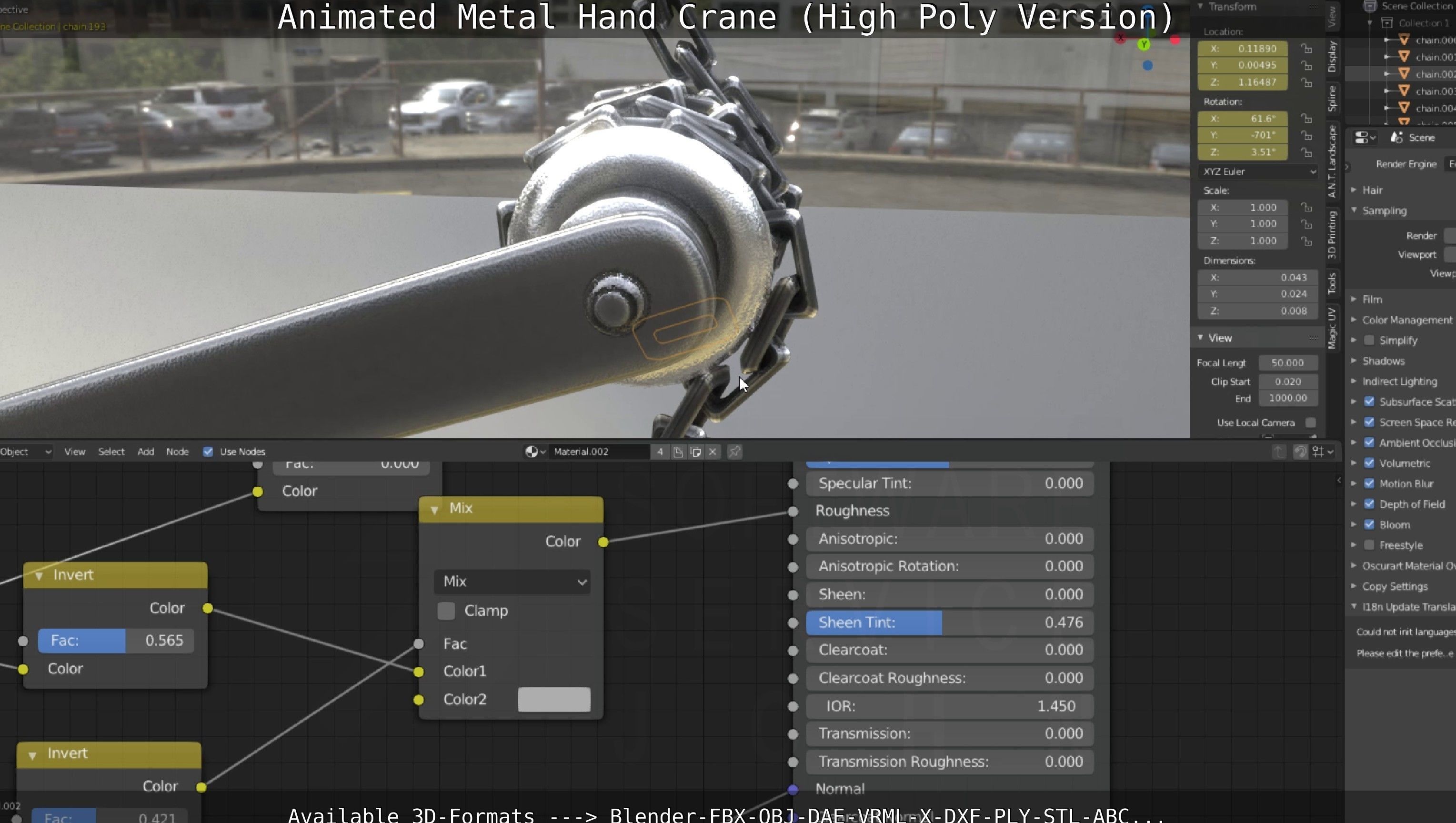Image resolution: width=1456 pixels, height=823 pixels.
Task: Click the fake user icon beside Material.002
Action: (678, 452)
